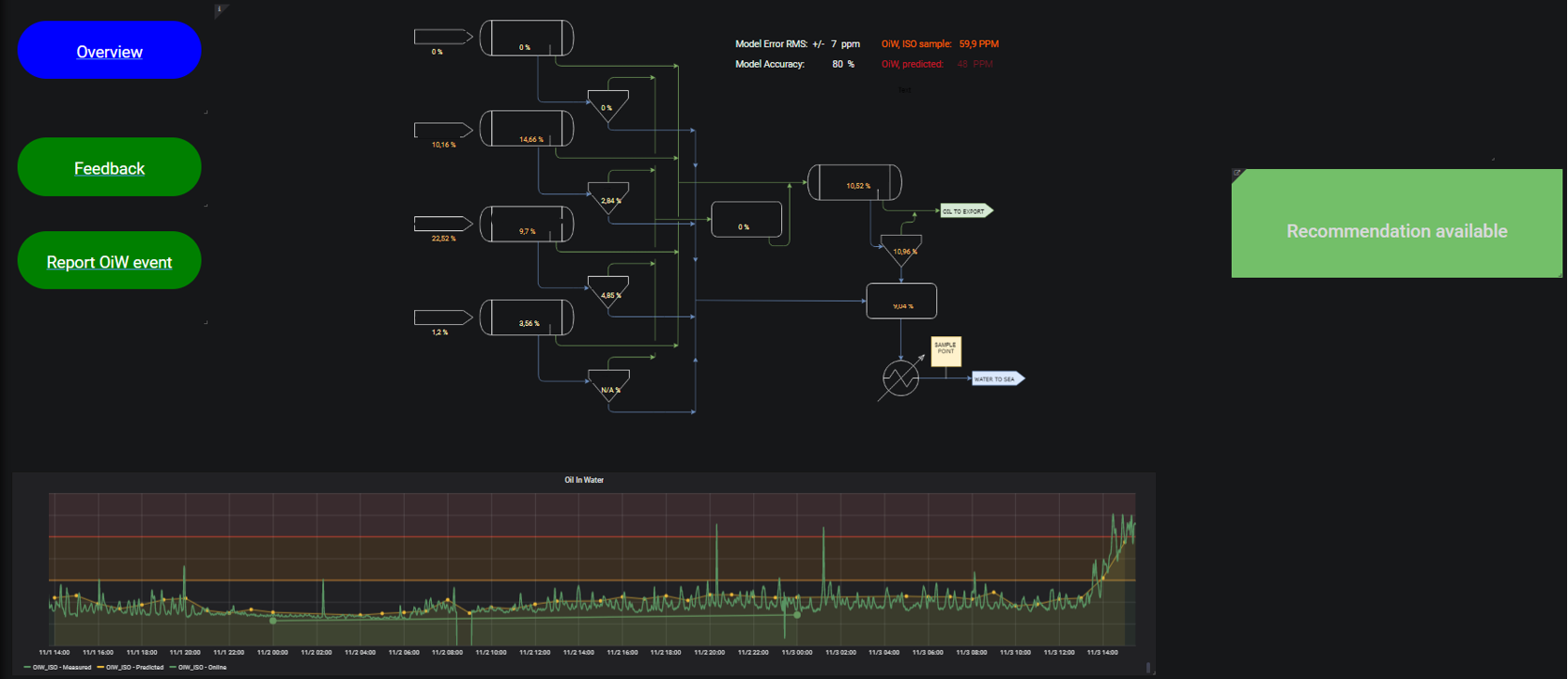1568x679 pixels.
Task: Open the Overview button
Action: 109,50
